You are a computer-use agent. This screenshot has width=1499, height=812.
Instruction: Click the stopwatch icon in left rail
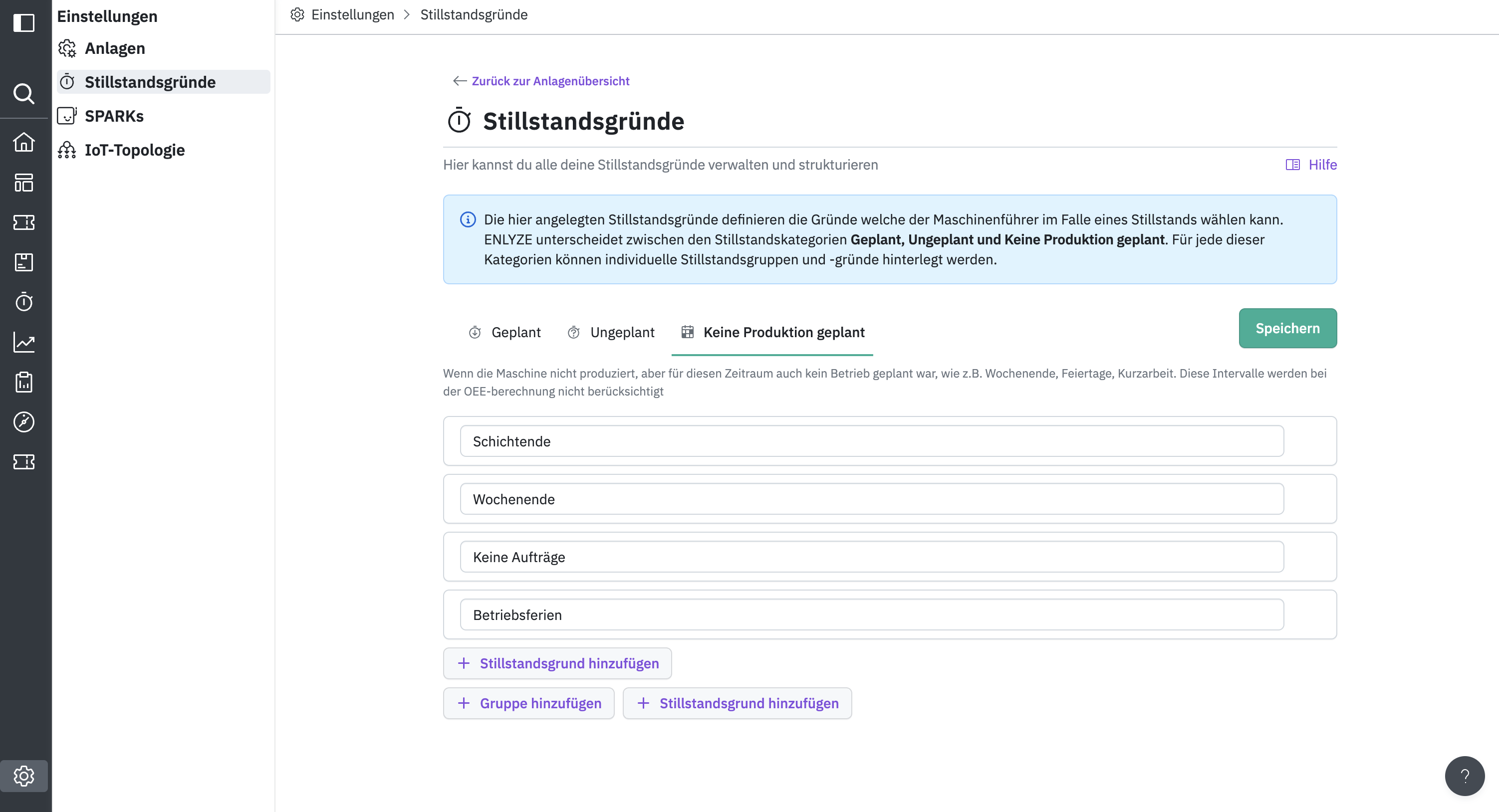(x=24, y=302)
